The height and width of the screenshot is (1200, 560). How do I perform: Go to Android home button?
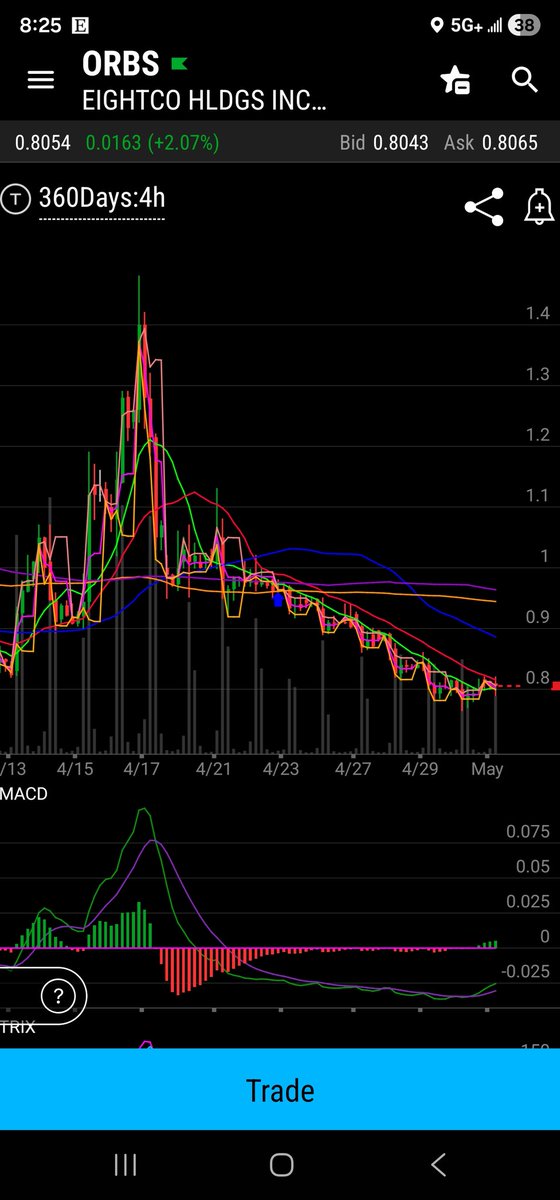click(281, 1164)
